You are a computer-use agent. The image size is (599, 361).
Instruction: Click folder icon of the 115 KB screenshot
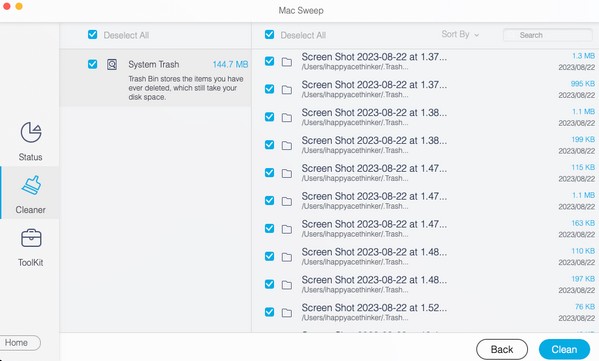(287, 173)
